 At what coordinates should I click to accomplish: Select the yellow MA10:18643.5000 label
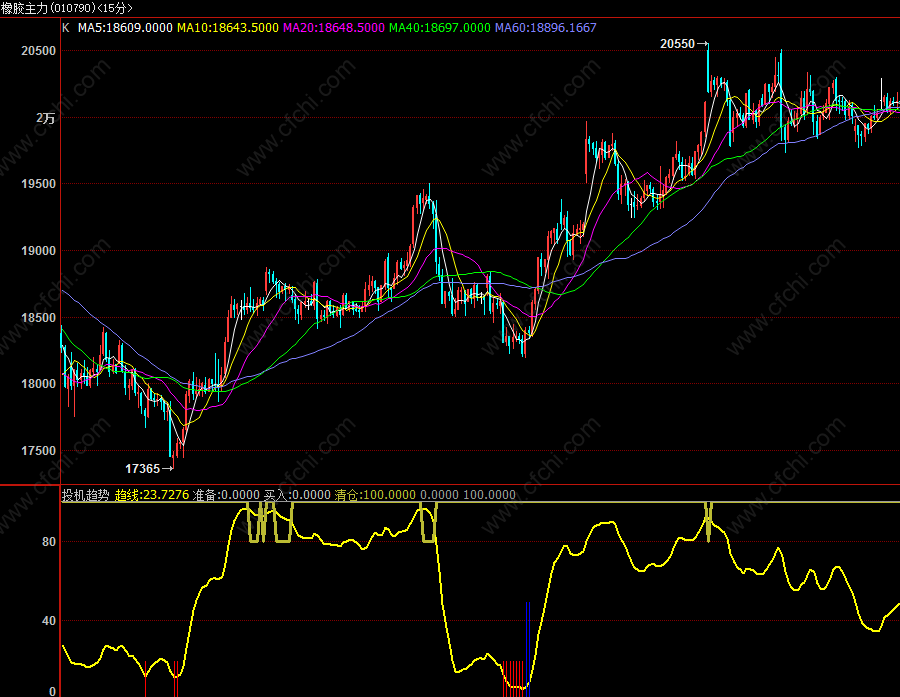pyautogui.click(x=227, y=28)
